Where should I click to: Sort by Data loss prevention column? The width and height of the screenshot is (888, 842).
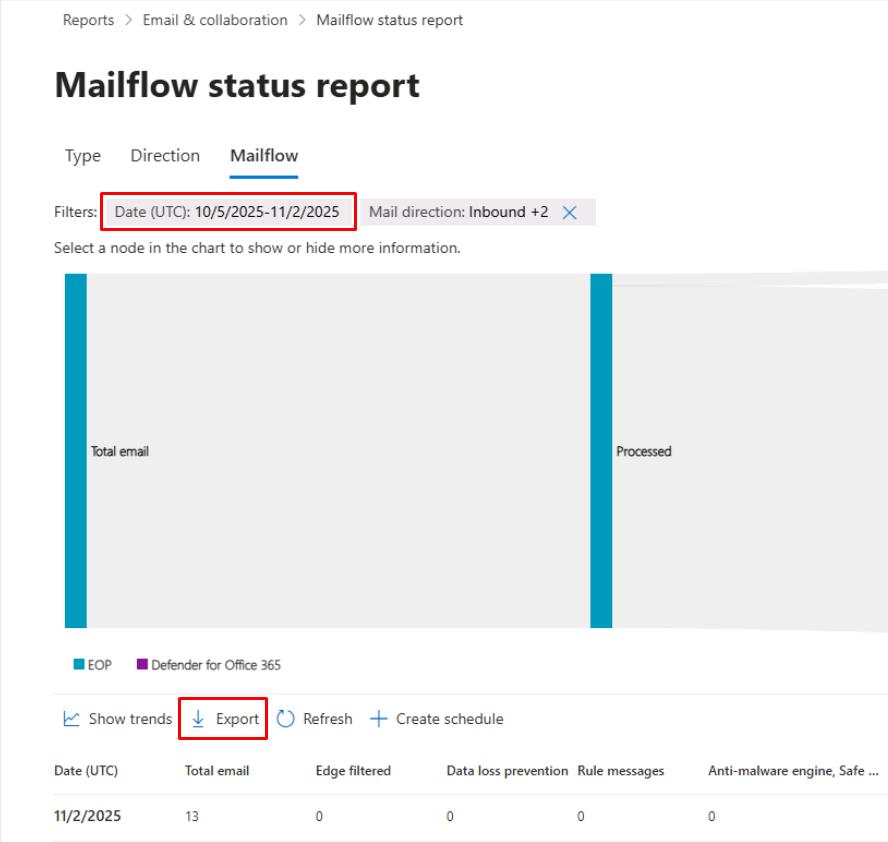point(507,771)
